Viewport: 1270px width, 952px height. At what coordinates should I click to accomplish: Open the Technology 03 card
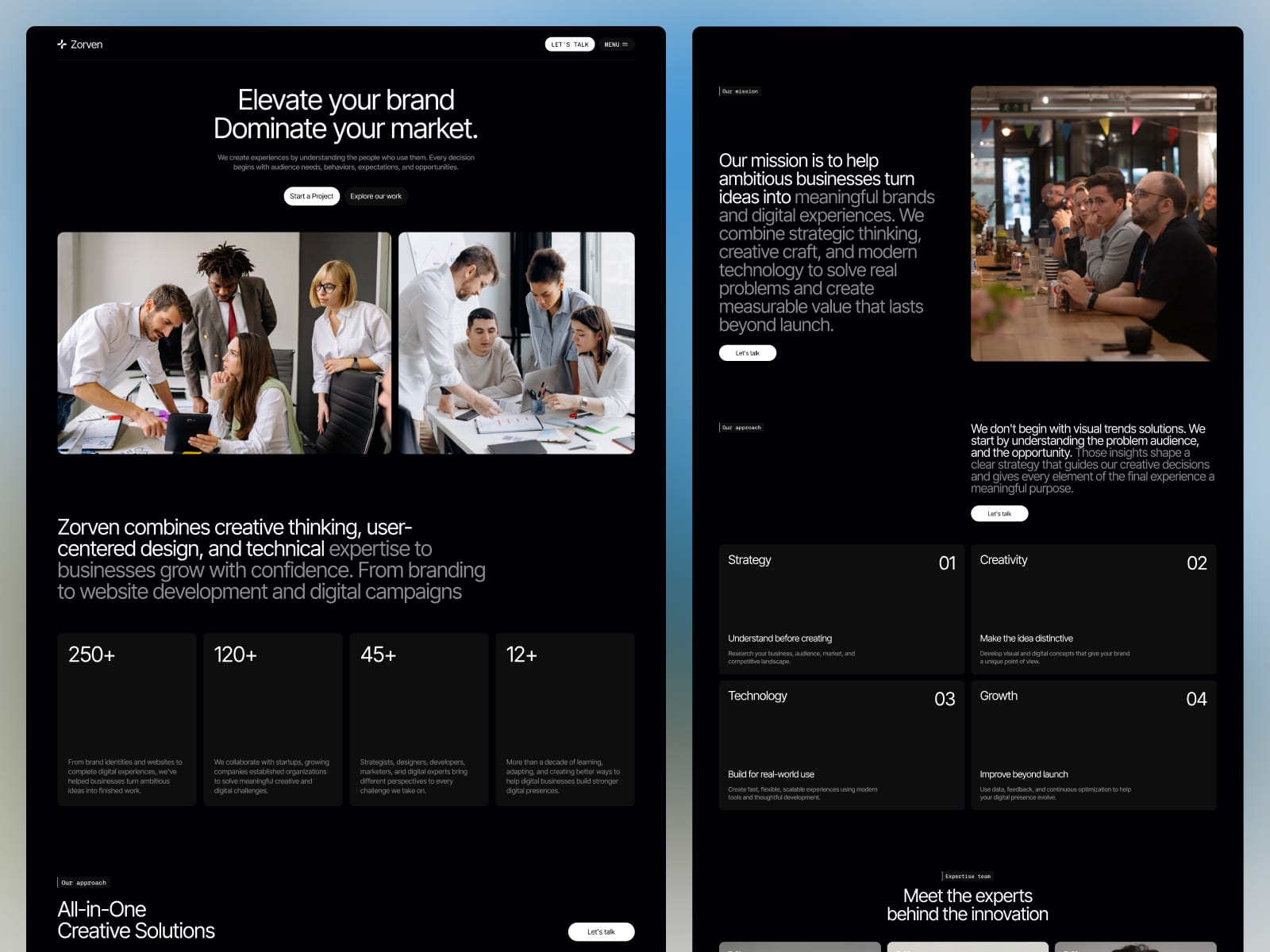tap(842, 745)
